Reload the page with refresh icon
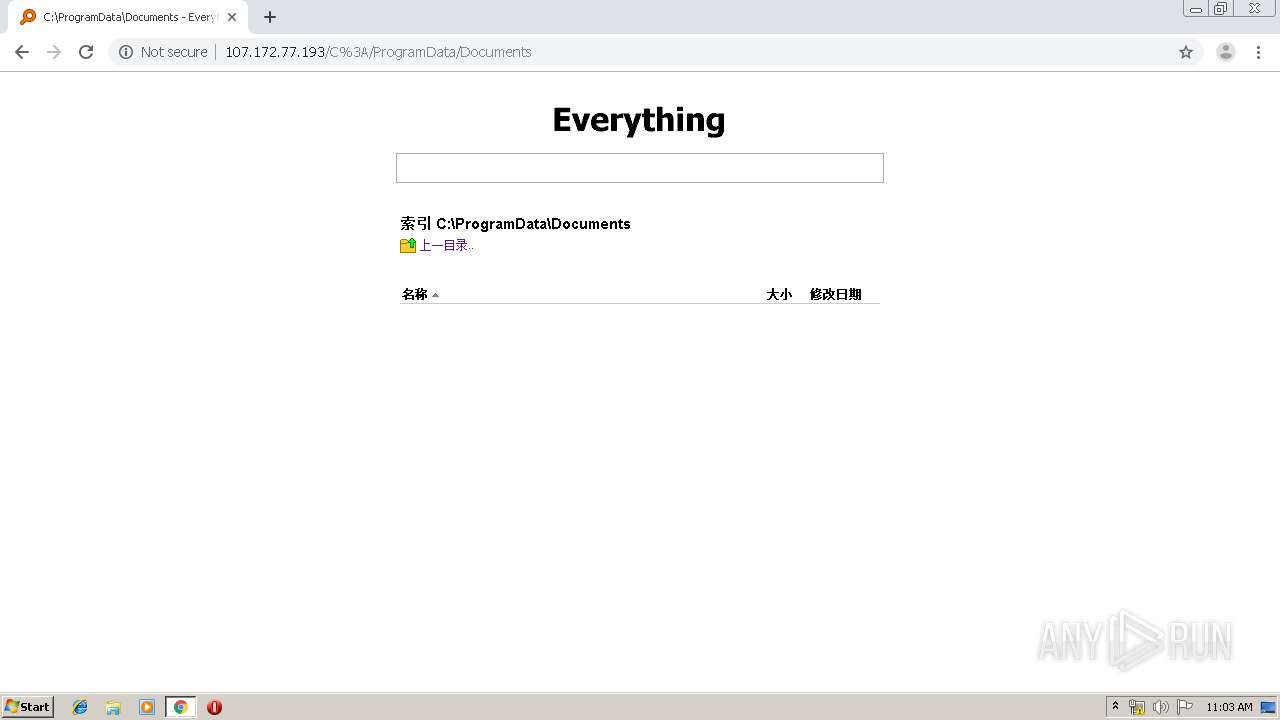Screen dimensions: 1280x720 pos(86,52)
